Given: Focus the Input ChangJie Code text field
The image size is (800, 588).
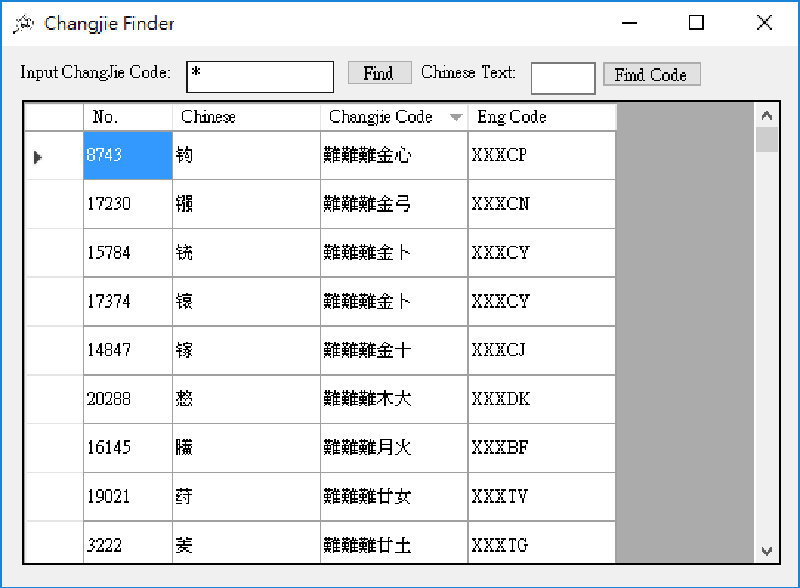Looking at the screenshot, I should click(x=260, y=76).
